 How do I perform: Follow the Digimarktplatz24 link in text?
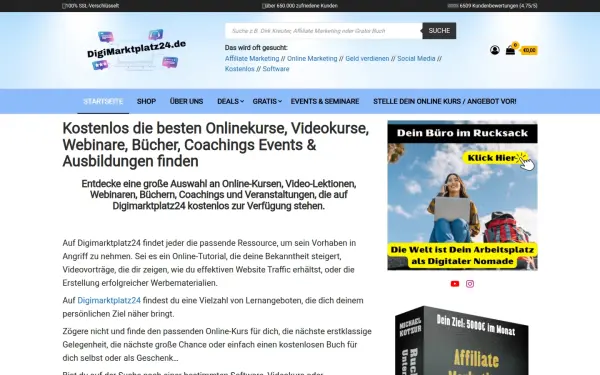[x=109, y=300]
